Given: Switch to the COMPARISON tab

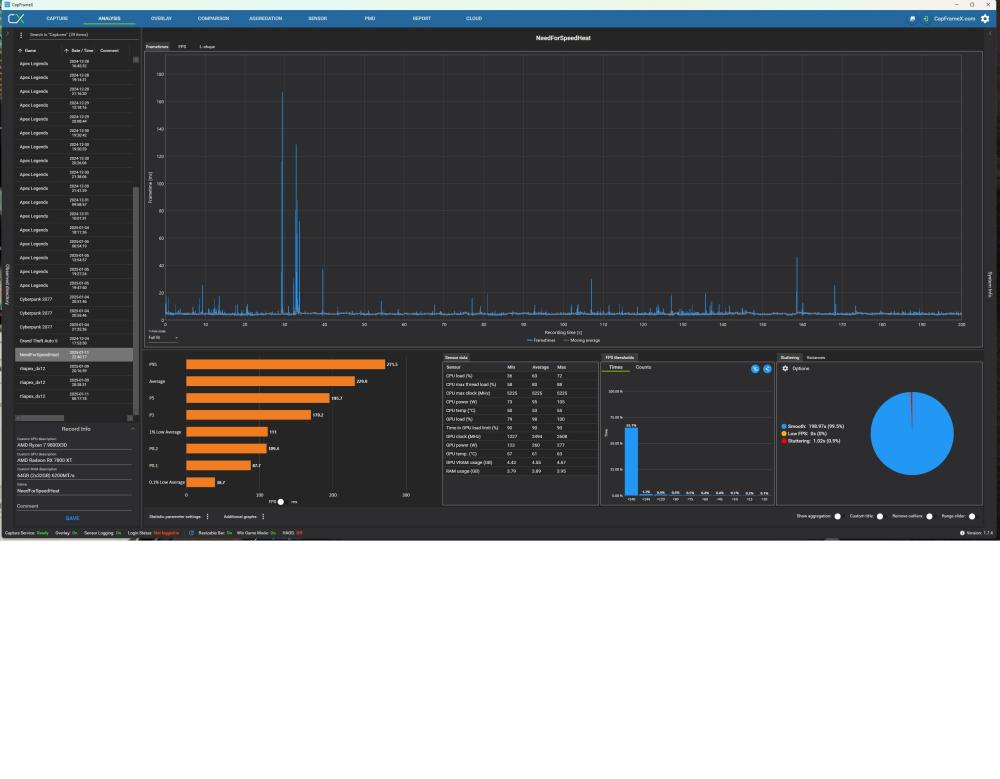Looking at the screenshot, I should 213,18.
